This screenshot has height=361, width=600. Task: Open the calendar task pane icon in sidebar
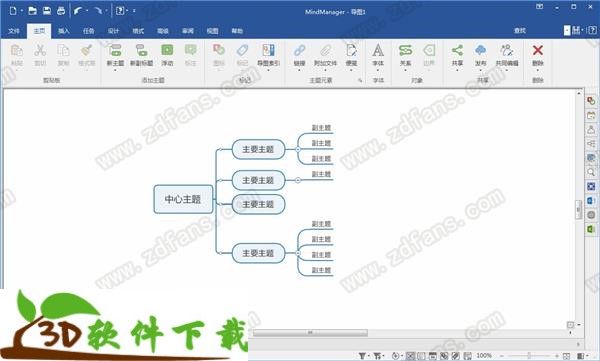(591, 115)
